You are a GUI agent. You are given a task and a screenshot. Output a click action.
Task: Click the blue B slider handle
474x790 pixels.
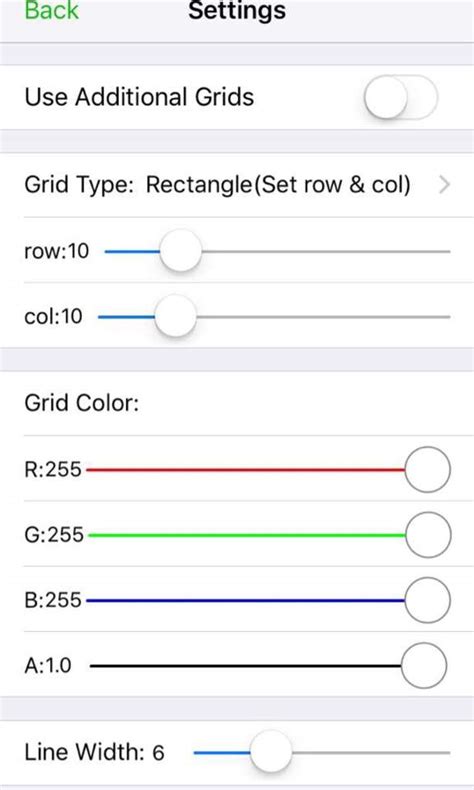pos(427,600)
